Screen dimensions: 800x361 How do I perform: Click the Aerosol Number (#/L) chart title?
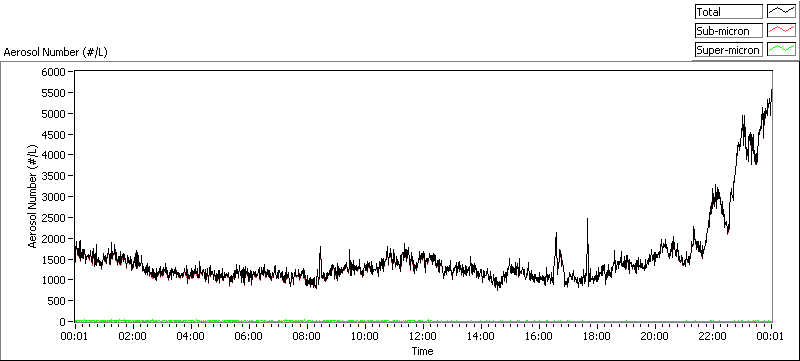click(x=56, y=52)
